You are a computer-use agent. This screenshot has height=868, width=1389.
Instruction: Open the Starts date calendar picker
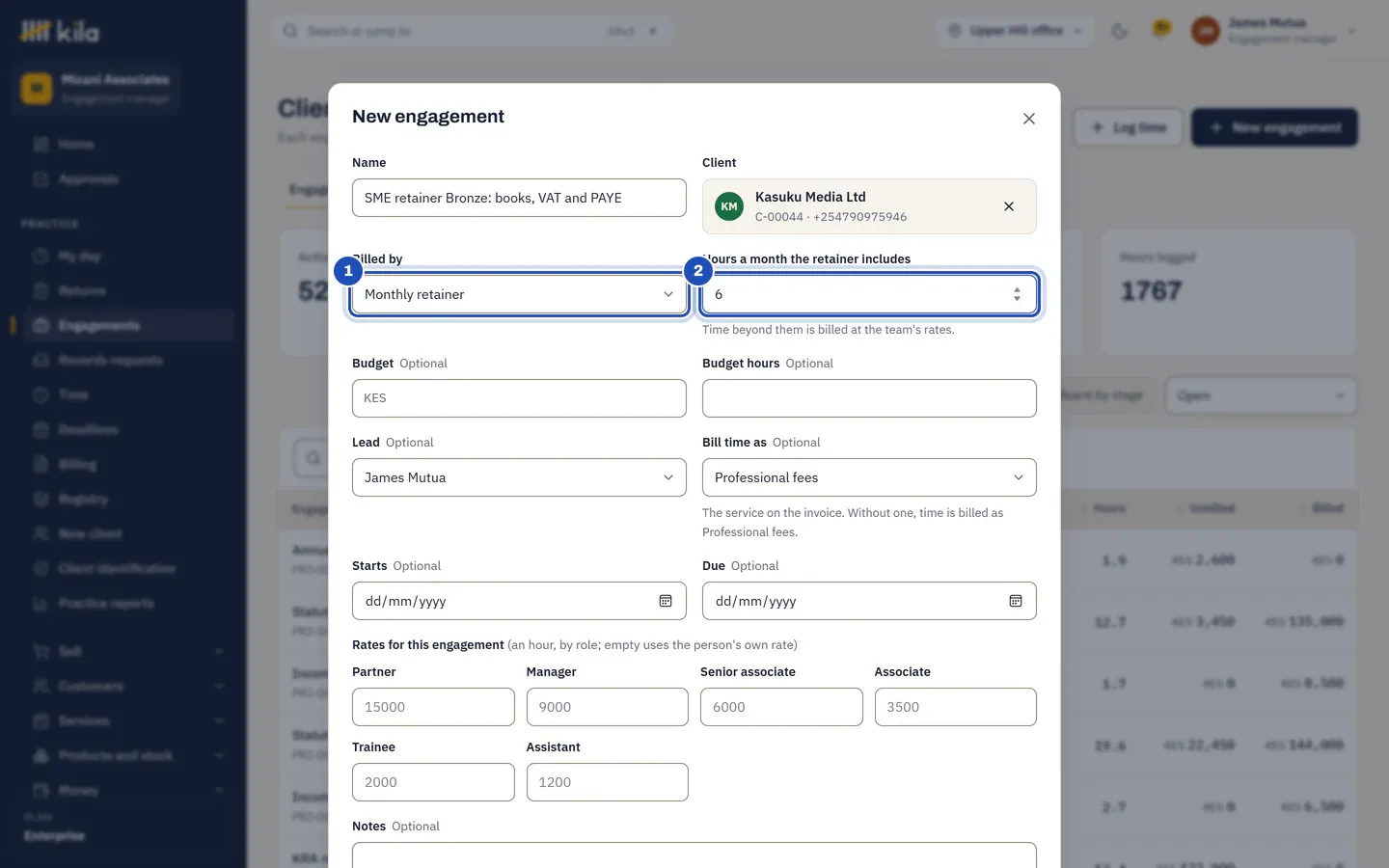point(666,601)
